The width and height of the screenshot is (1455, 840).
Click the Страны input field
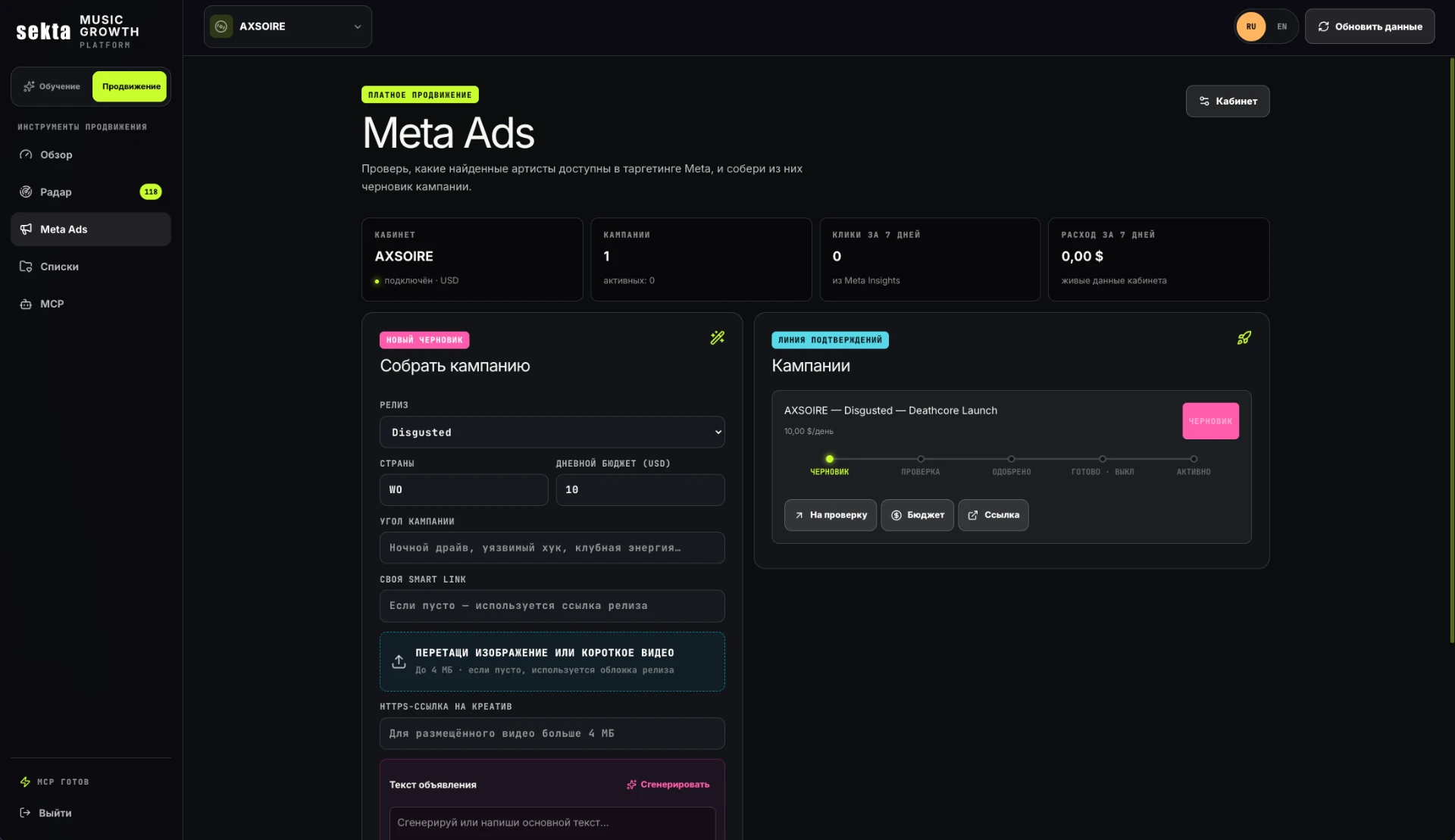point(464,490)
